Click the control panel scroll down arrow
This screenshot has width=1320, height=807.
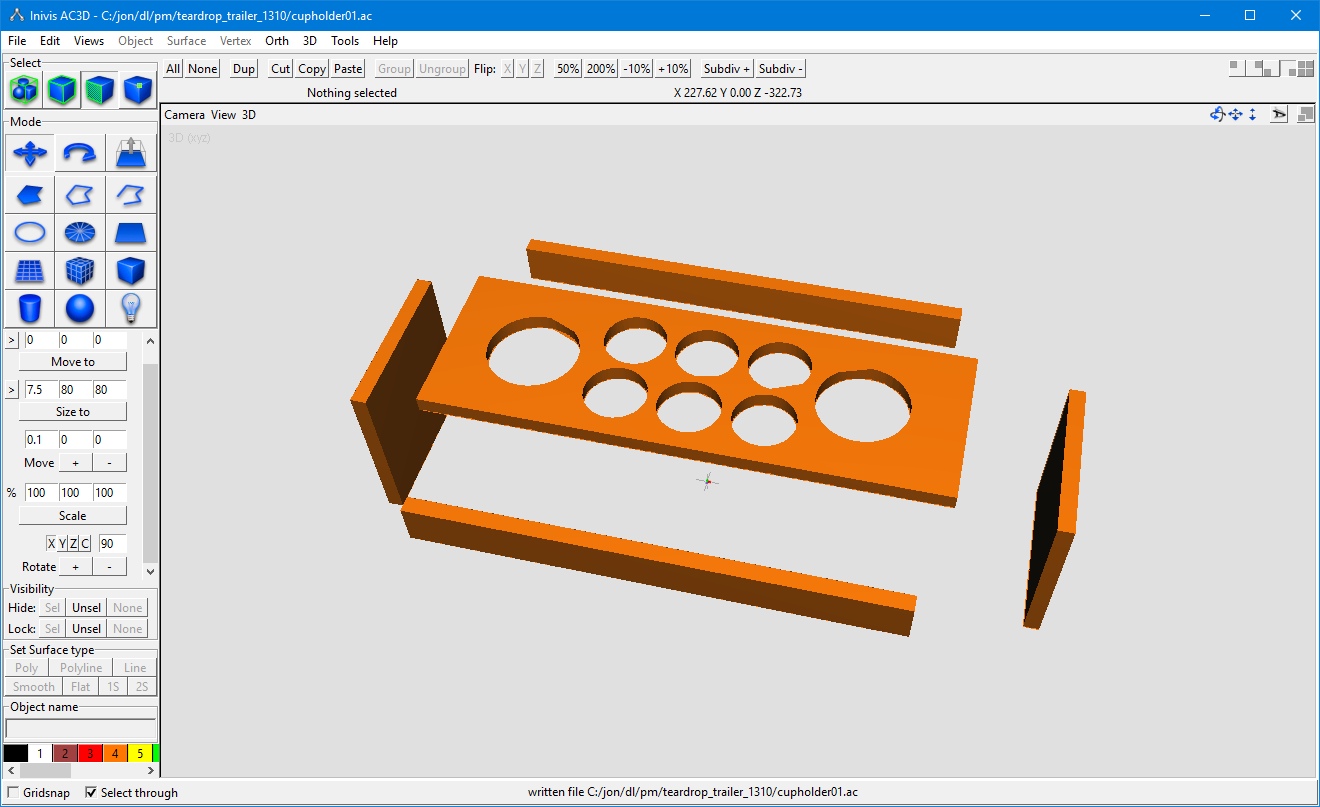pos(151,571)
